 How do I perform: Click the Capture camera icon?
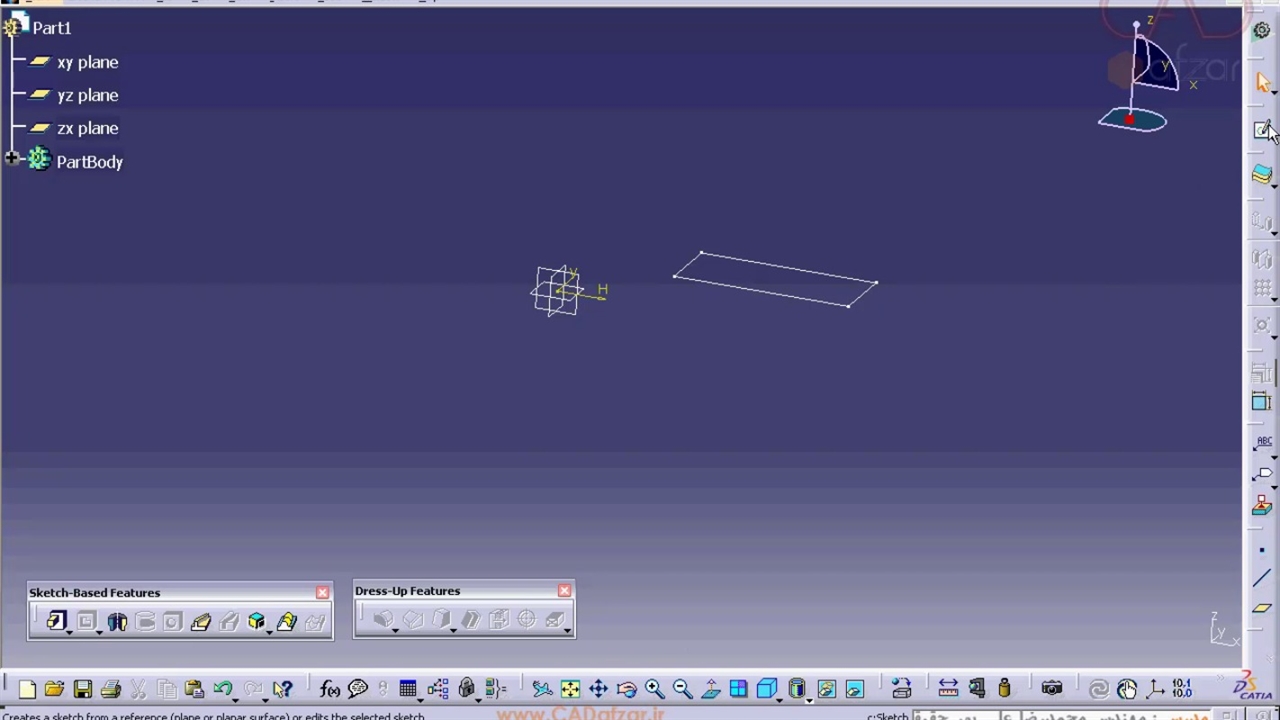[x=1051, y=689]
